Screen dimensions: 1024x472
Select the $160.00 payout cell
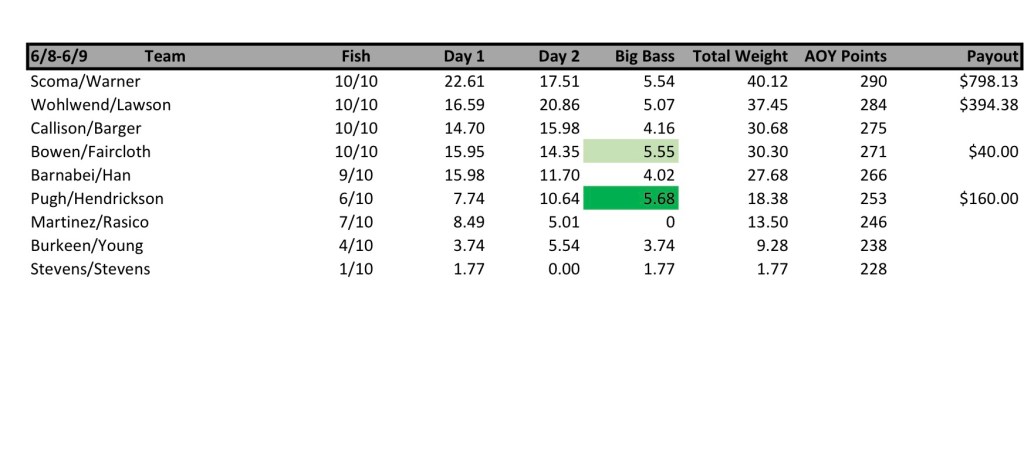(988, 199)
